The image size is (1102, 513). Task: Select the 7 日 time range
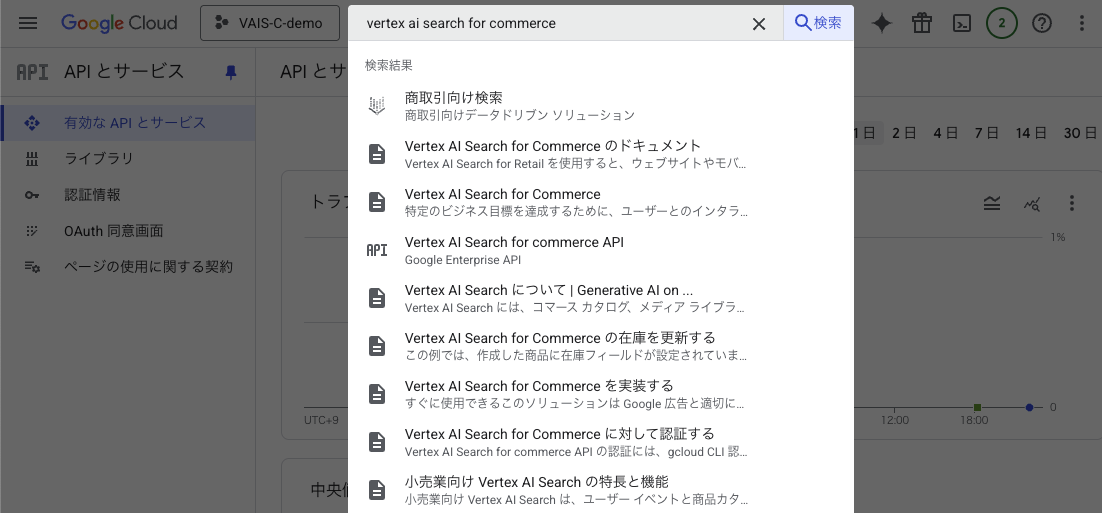[x=987, y=133]
